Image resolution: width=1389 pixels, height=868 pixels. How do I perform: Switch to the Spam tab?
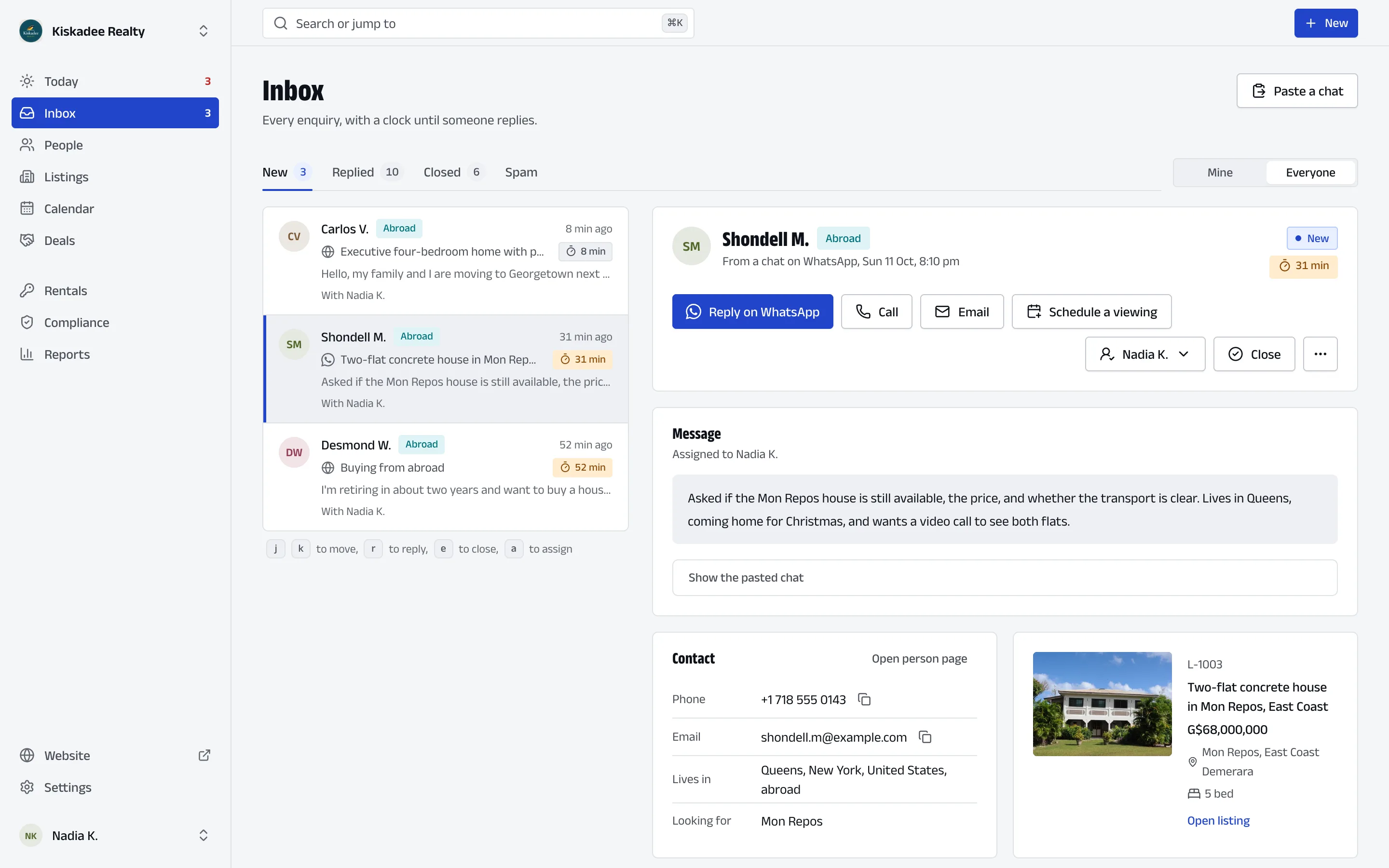[x=521, y=172]
